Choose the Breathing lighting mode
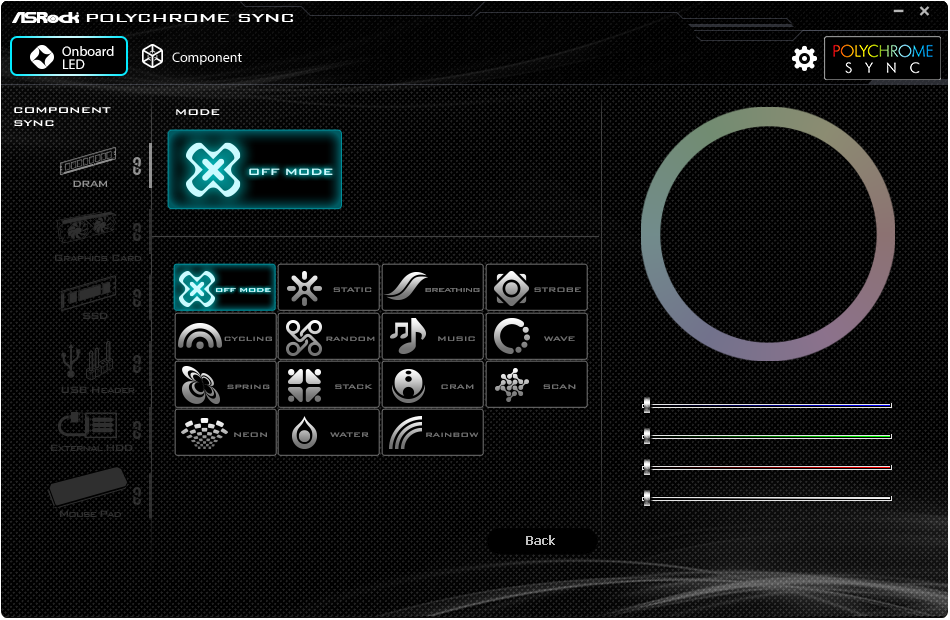The width and height of the screenshot is (950, 620). click(x=433, y=288)
